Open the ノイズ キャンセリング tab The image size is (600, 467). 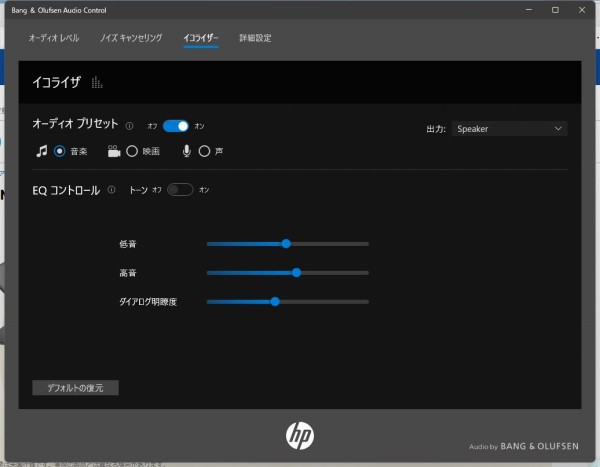(130, 38)
